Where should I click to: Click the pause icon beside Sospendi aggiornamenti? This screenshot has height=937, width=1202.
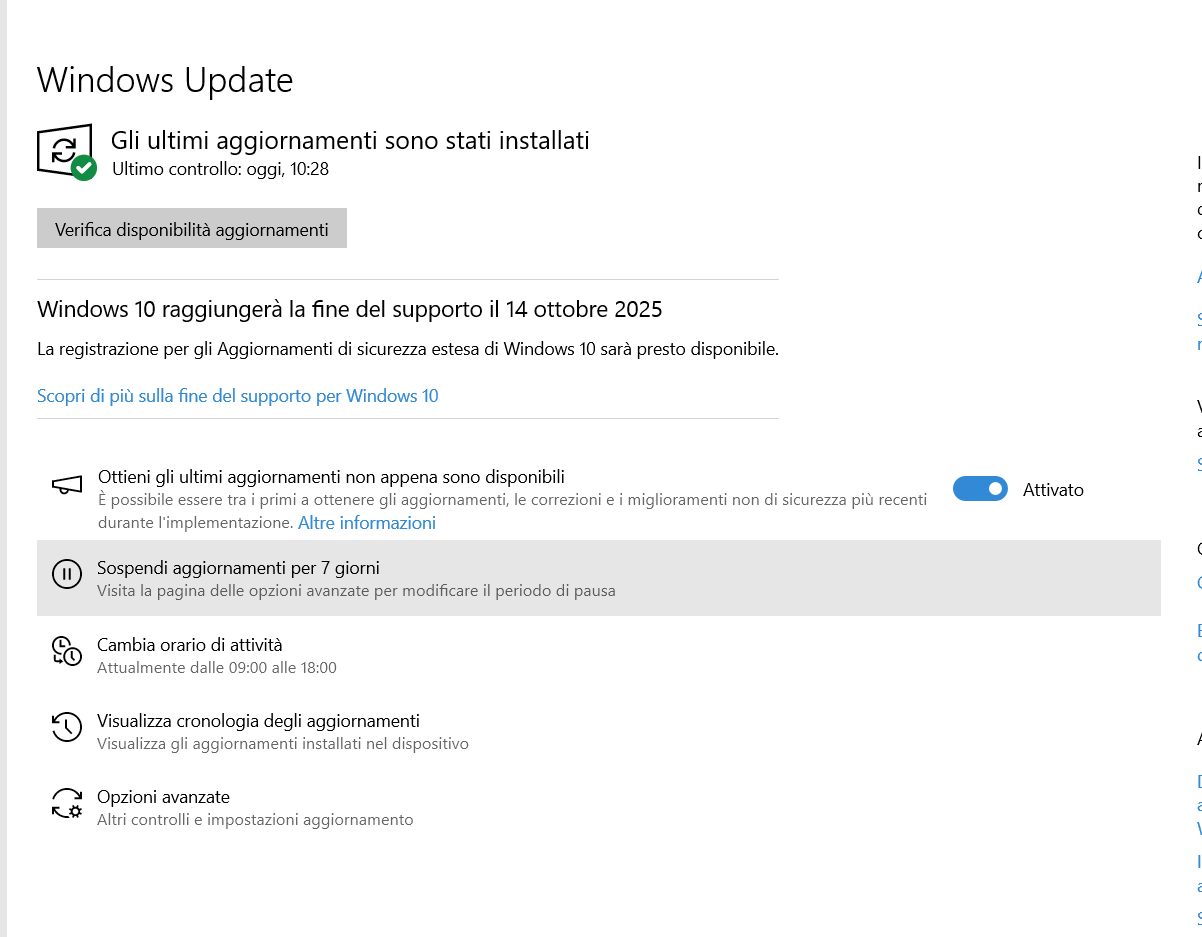(66, 574)
